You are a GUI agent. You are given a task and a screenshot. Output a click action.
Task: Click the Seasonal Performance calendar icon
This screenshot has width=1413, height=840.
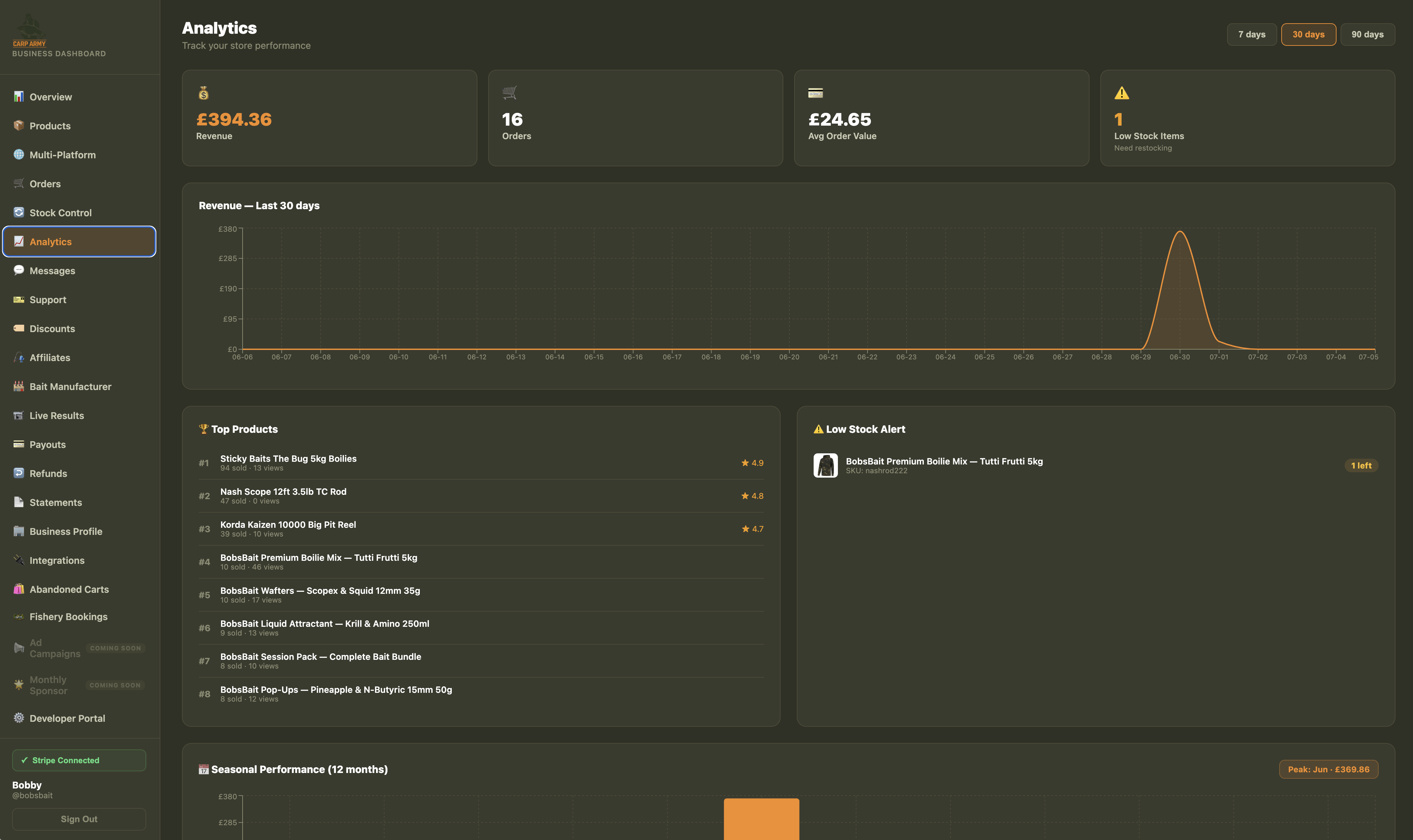[x=204, y=769]
